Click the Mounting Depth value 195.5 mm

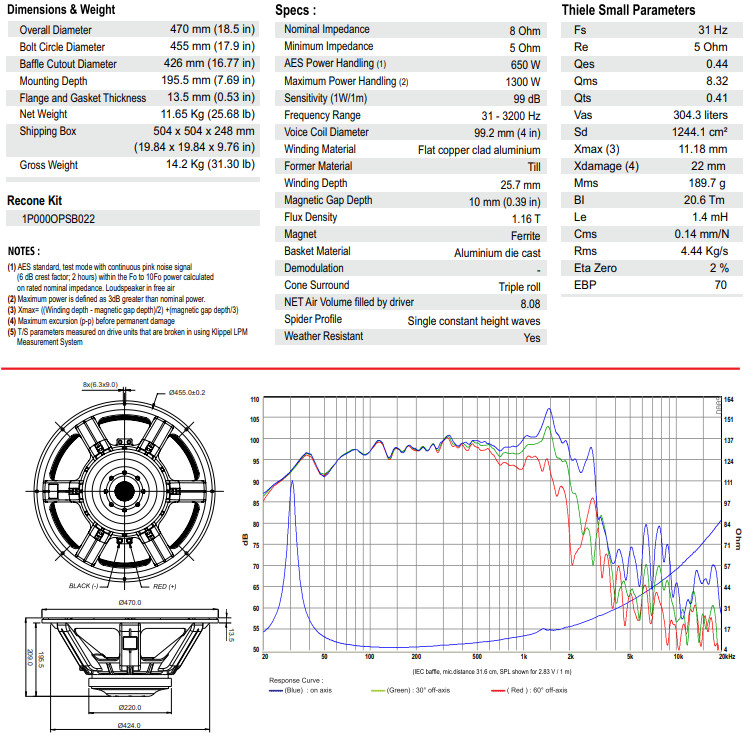208,80
